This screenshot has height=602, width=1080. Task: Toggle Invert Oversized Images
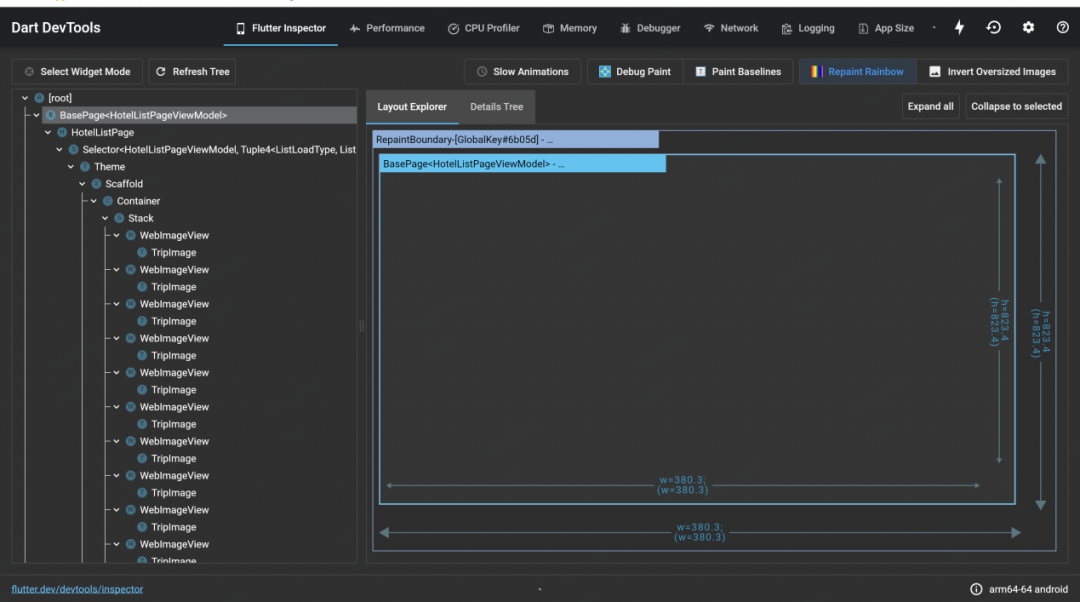(x=993, y=72)
